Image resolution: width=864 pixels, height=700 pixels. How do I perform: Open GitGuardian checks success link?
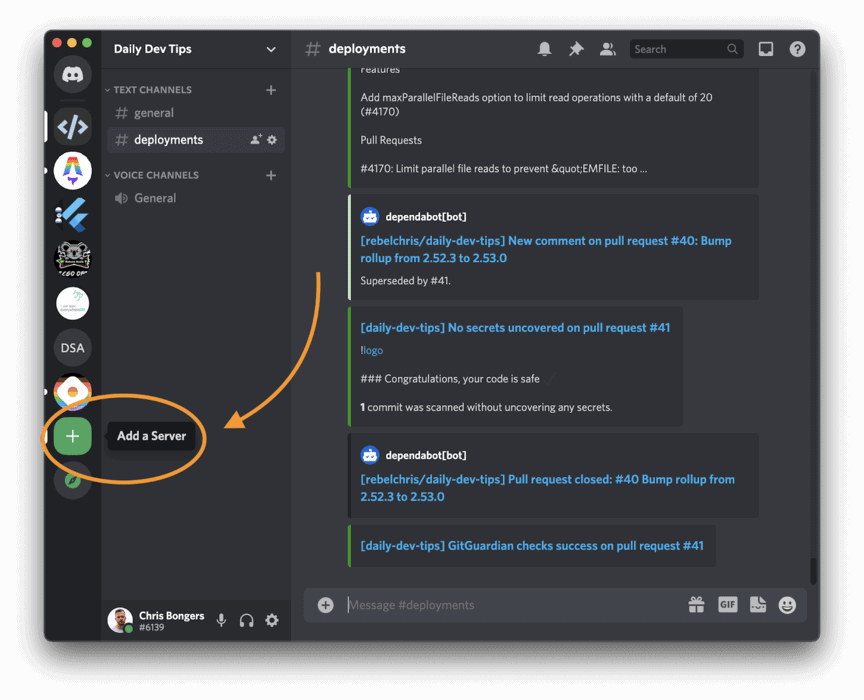coord(532,546)
